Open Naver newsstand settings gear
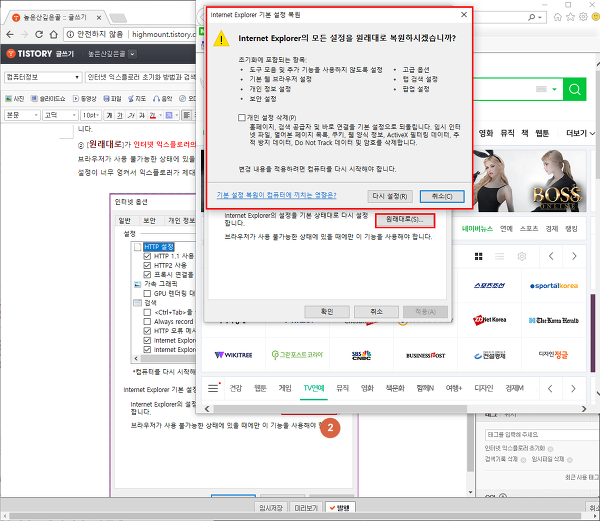 point(522,256)
